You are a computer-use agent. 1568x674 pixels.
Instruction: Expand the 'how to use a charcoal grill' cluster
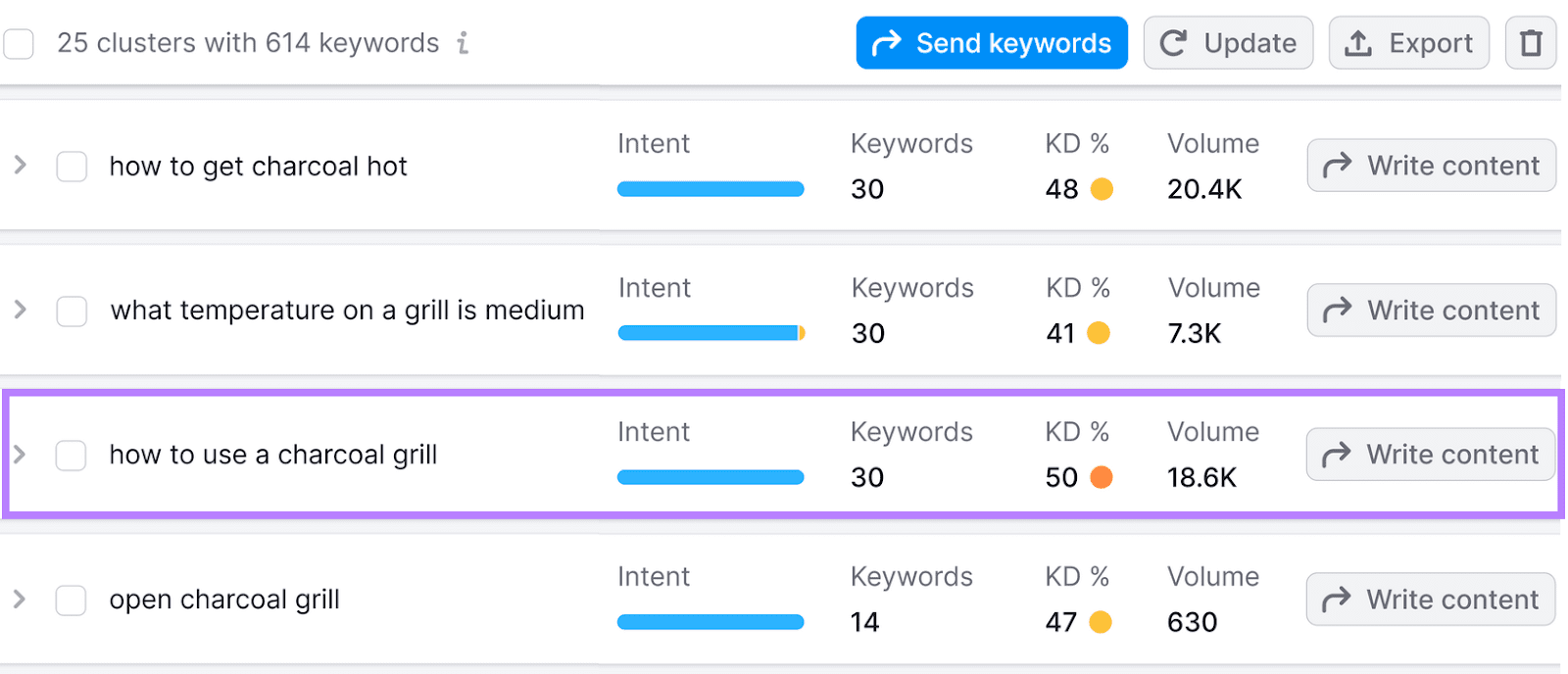(x=20, y=455)
